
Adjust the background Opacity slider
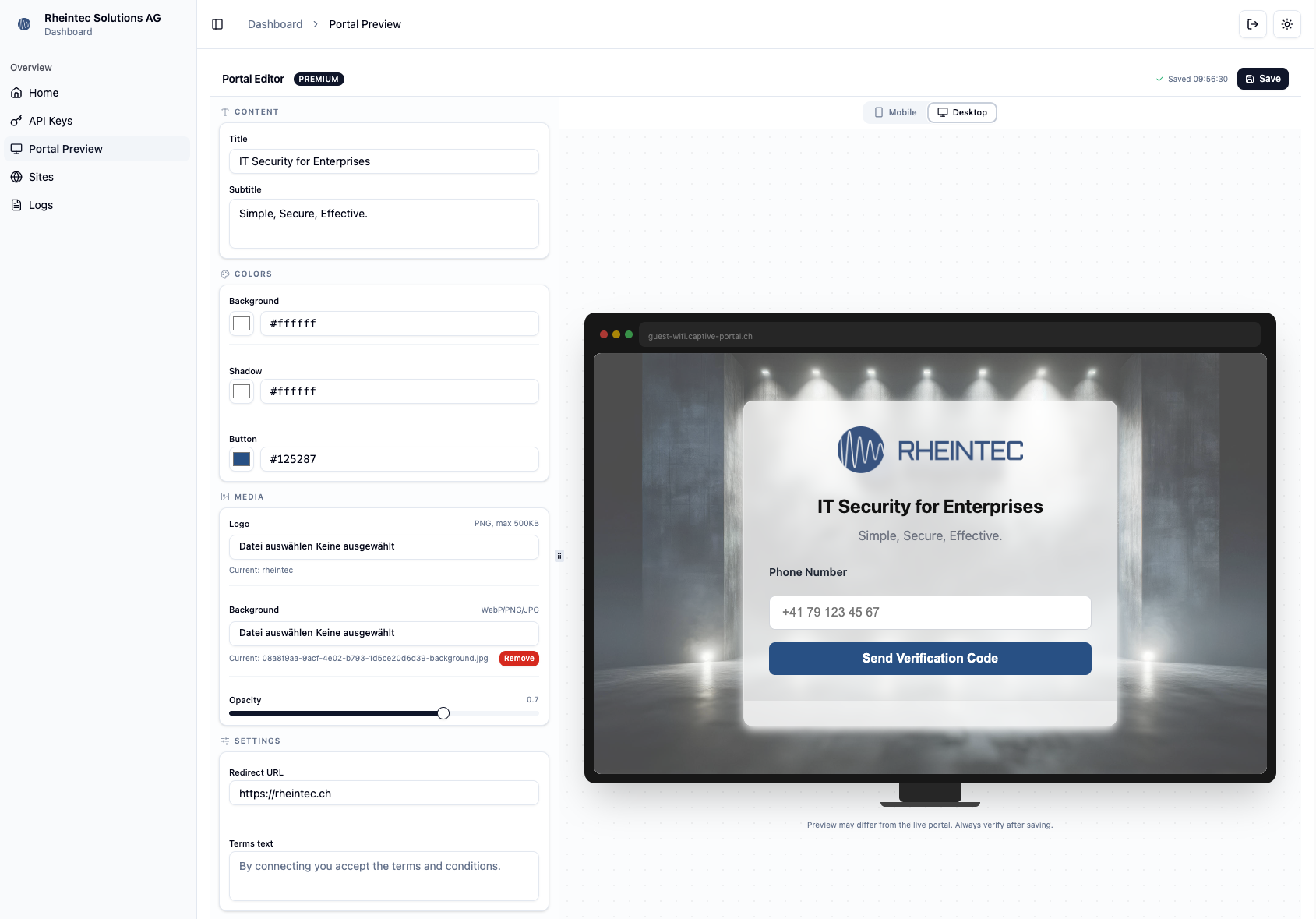[x=443, y=712]
